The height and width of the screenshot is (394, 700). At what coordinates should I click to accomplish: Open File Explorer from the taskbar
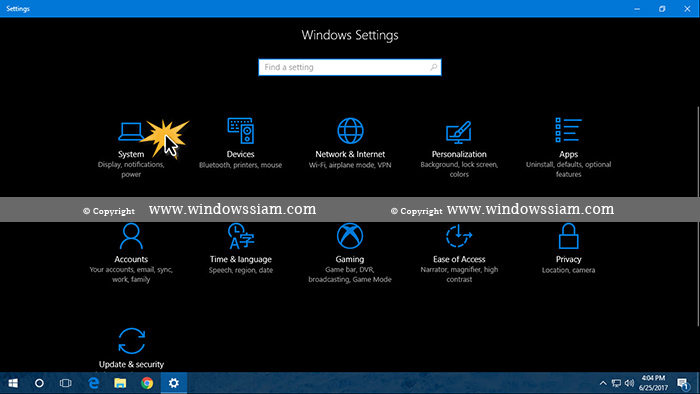[x=120, y=383]
